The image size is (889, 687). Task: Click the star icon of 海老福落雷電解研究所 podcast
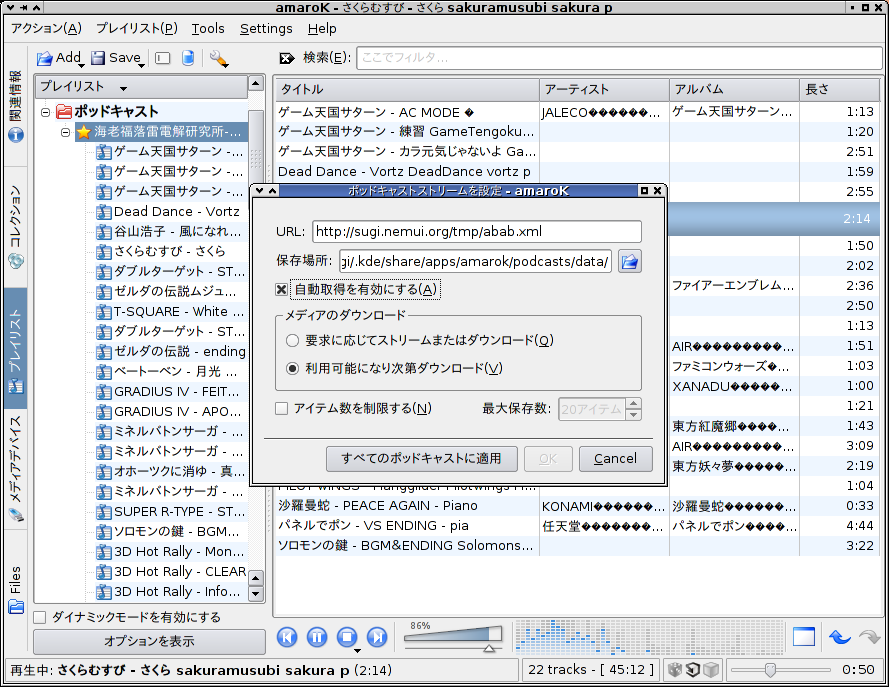click(83, 132)
